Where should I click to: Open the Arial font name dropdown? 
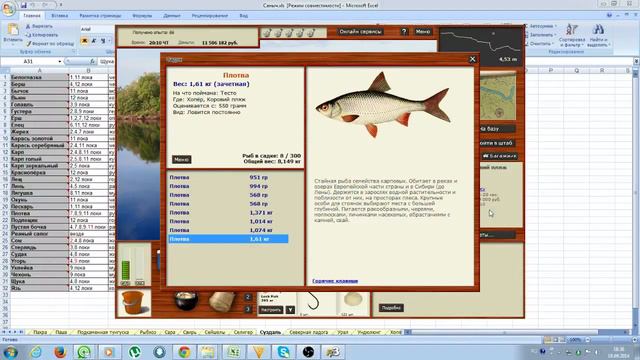(x=96, y=29)
